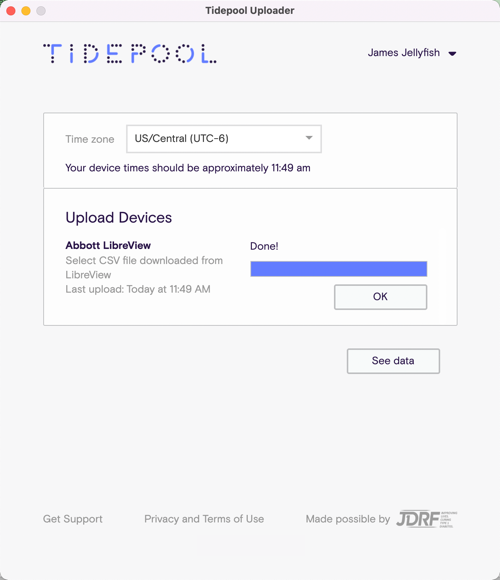The height and width of the screenshot is (580, 500).
Task: Click OK to confirm the upload
Action: click(380, 297)
